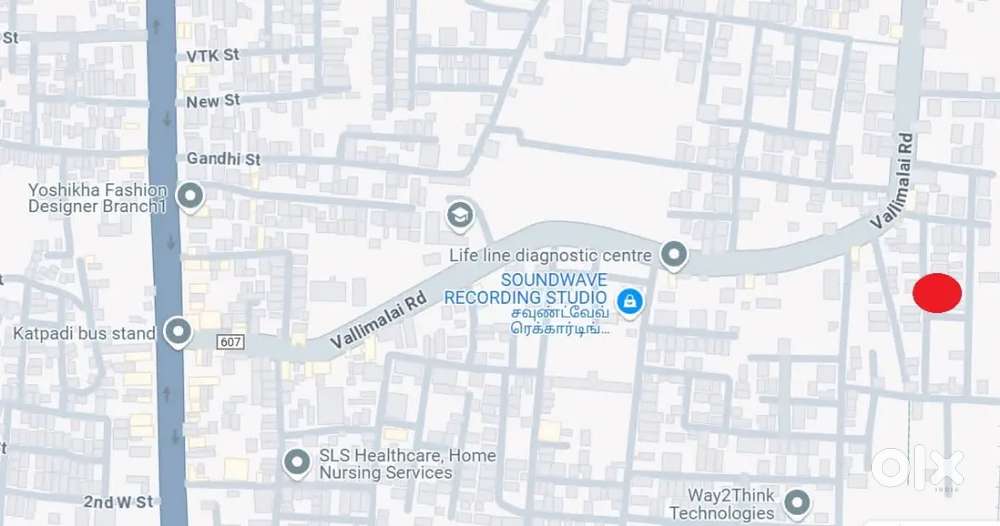
Task: Click the Yoshikha Fashion Designer pin icon
Action: (190, 196)
